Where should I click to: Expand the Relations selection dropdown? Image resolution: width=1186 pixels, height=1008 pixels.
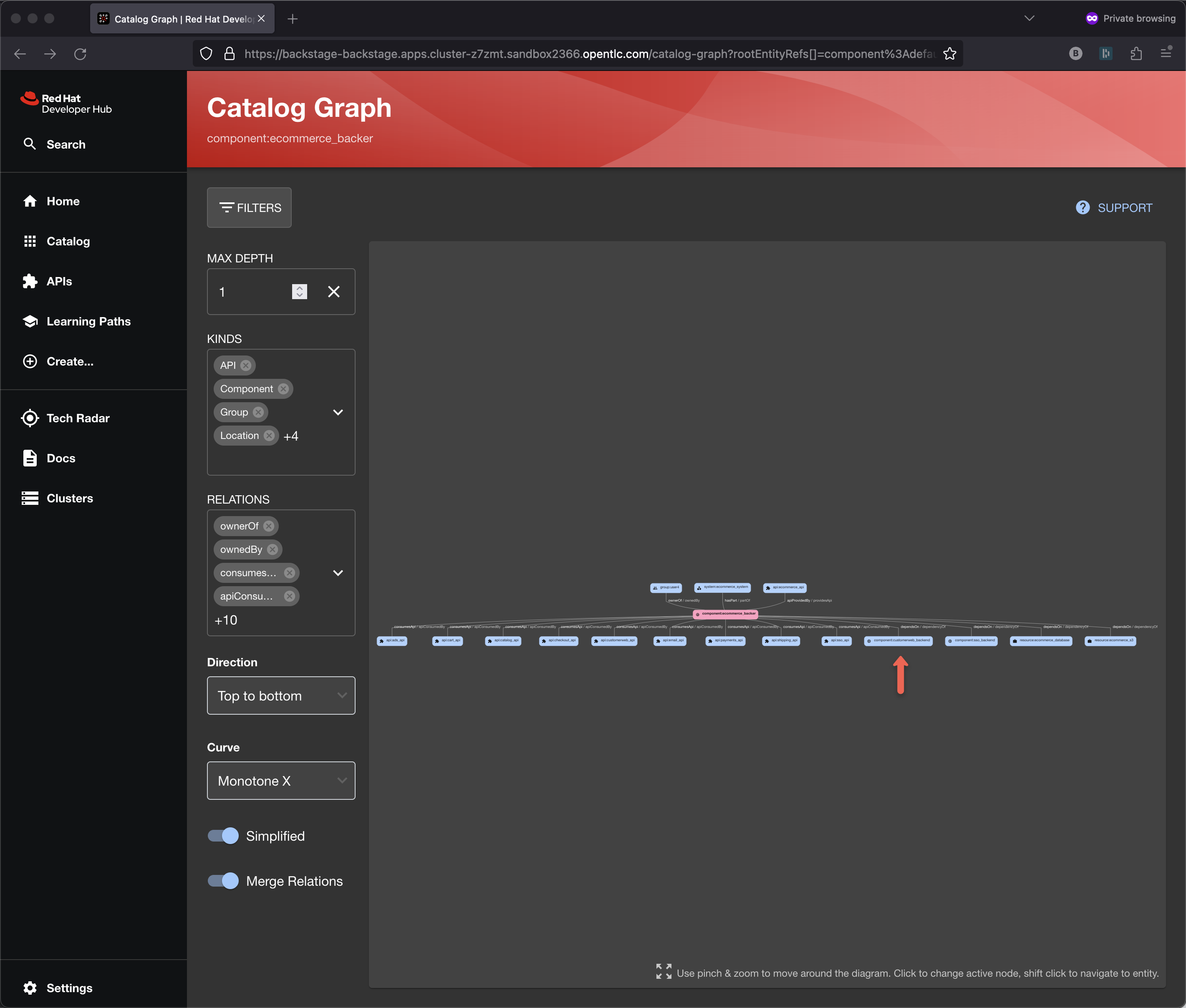coord(338,572)
